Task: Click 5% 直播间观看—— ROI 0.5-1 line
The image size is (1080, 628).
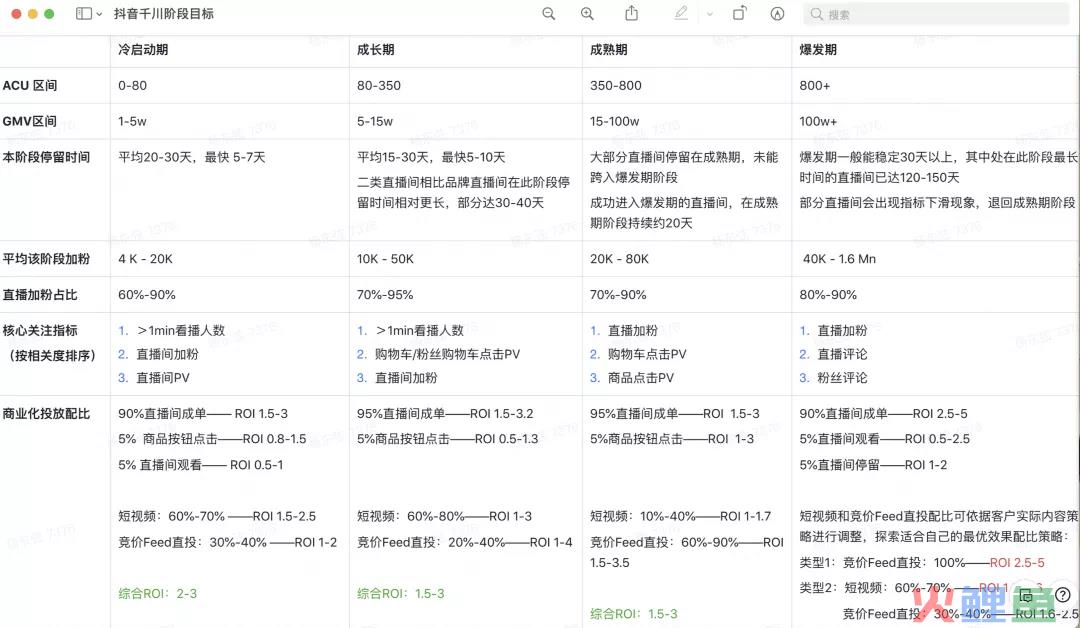Action: [x=200, y=465]
